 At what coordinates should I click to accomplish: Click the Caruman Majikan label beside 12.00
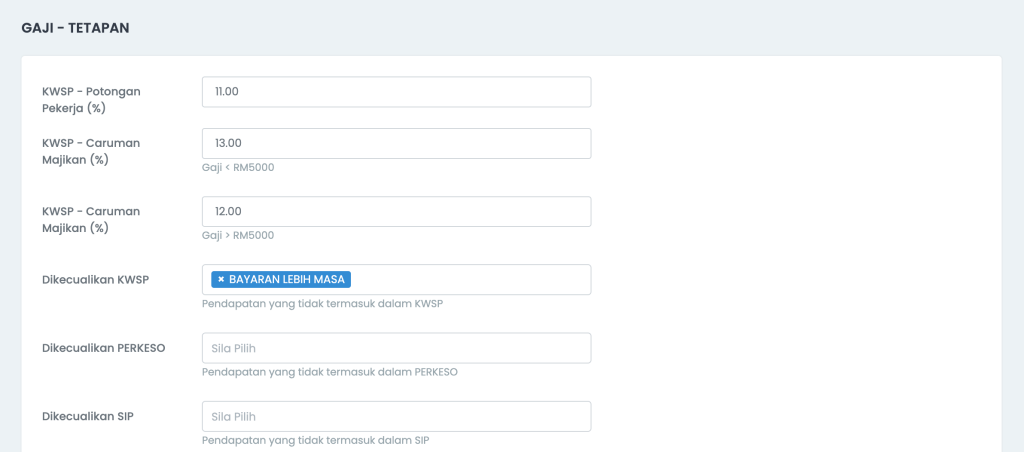[91, 219]
